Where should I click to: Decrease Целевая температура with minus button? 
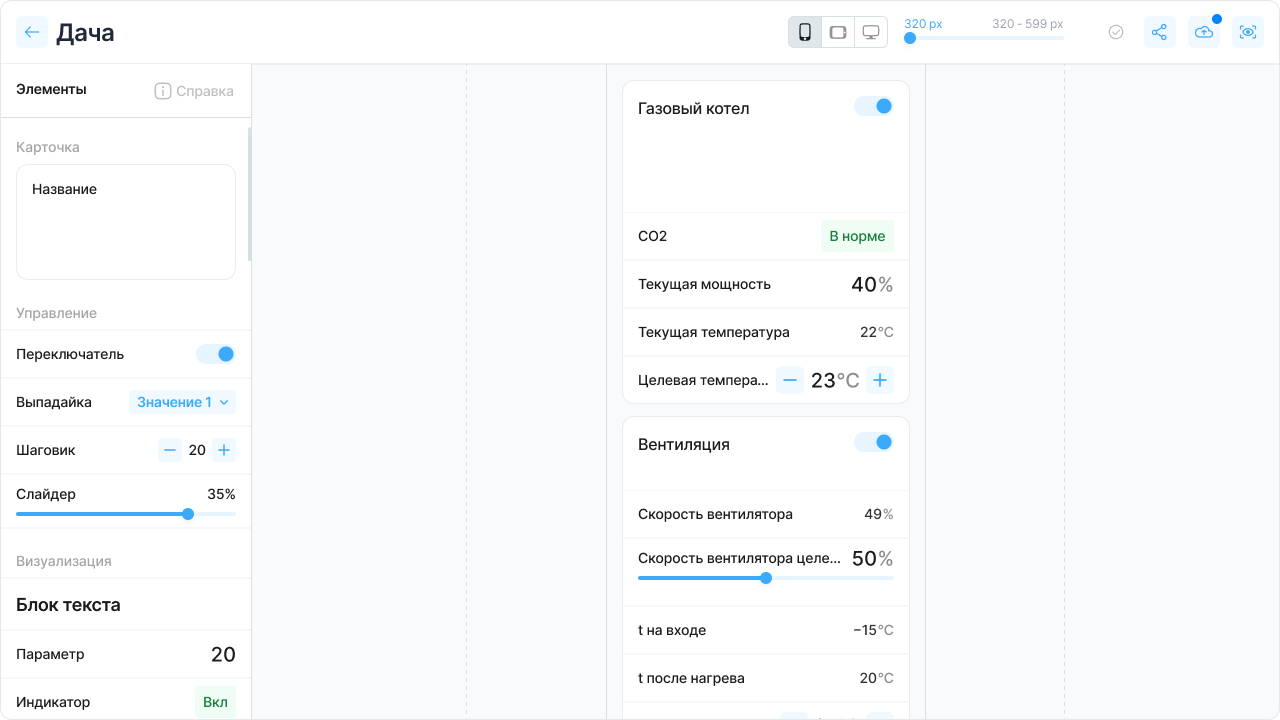point(790,380)
